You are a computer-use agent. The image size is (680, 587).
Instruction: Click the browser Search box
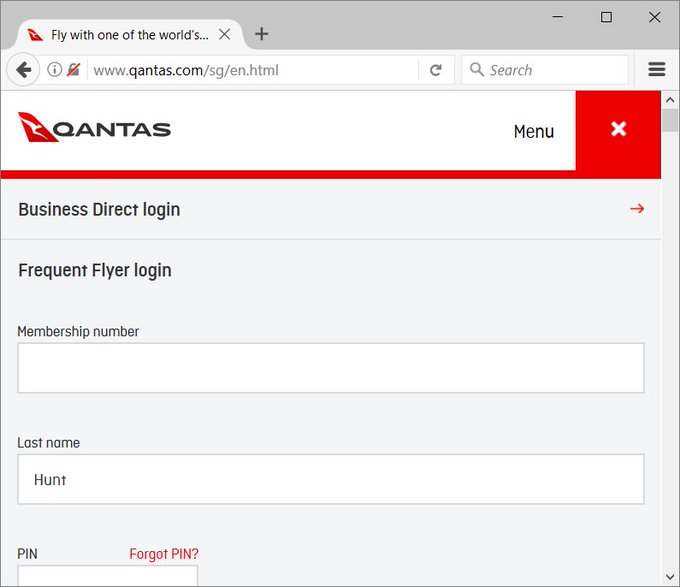tap(545, 70)
